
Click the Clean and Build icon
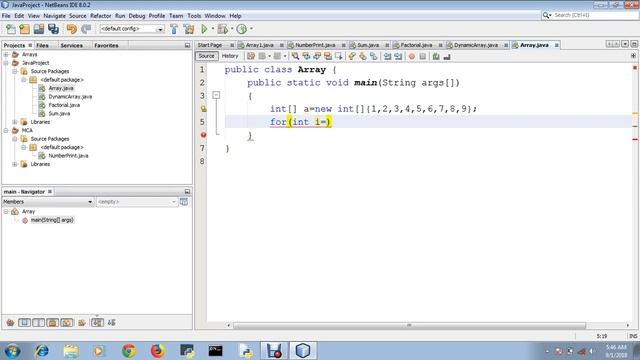point(189,29)
